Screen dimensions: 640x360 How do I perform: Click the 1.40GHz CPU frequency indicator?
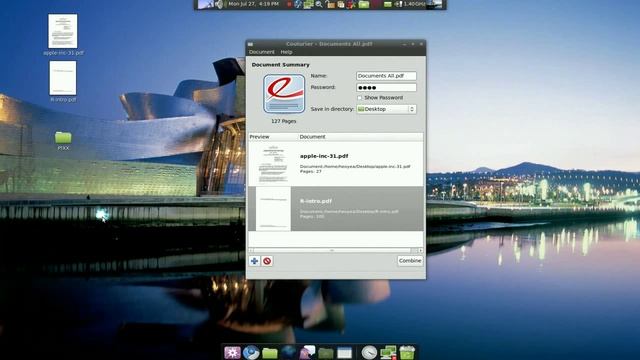414,4
